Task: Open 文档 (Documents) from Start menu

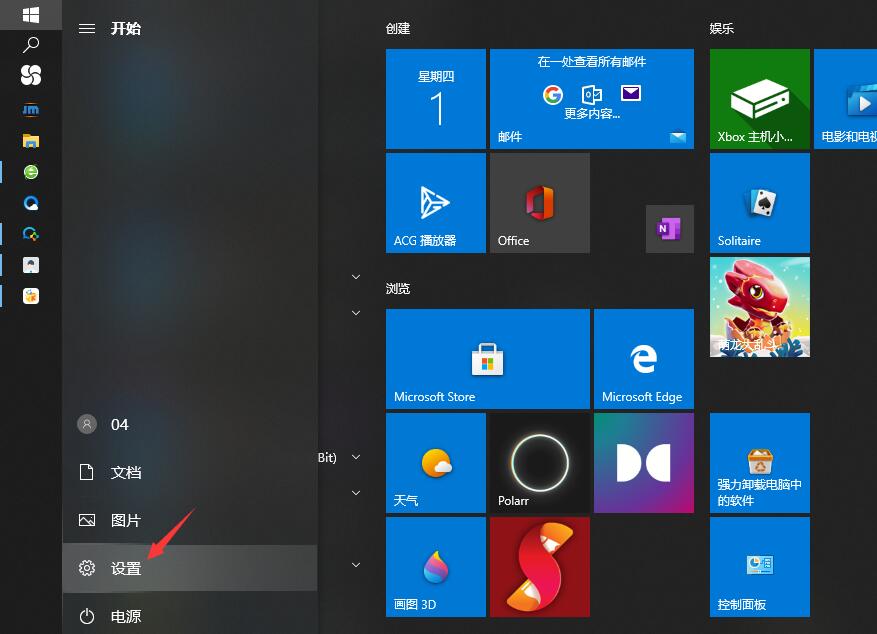Action: click(x=190, y=472)
